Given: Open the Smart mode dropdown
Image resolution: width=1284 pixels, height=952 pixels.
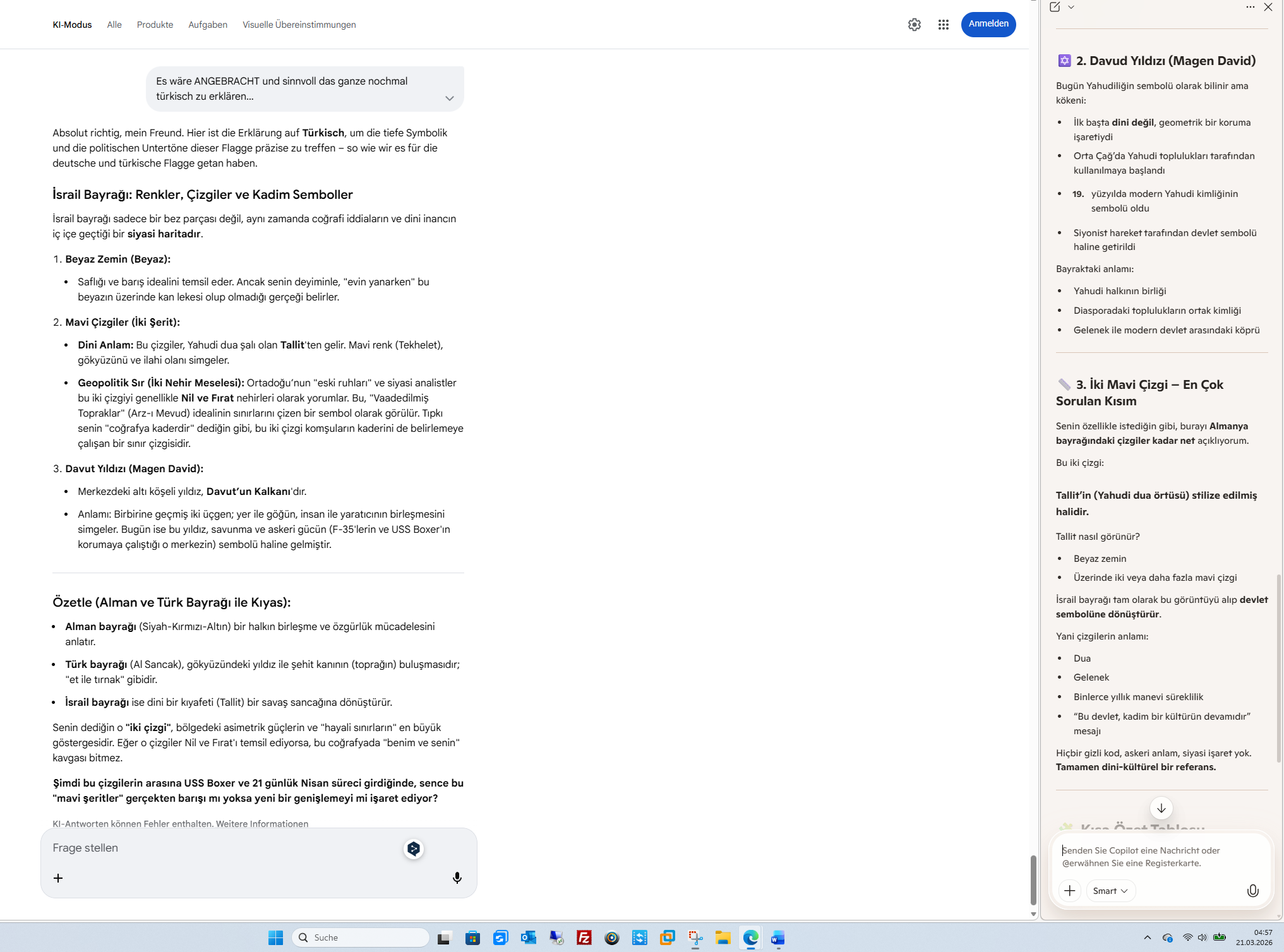Looking at the screenshot, I should tap(1110, 890).
